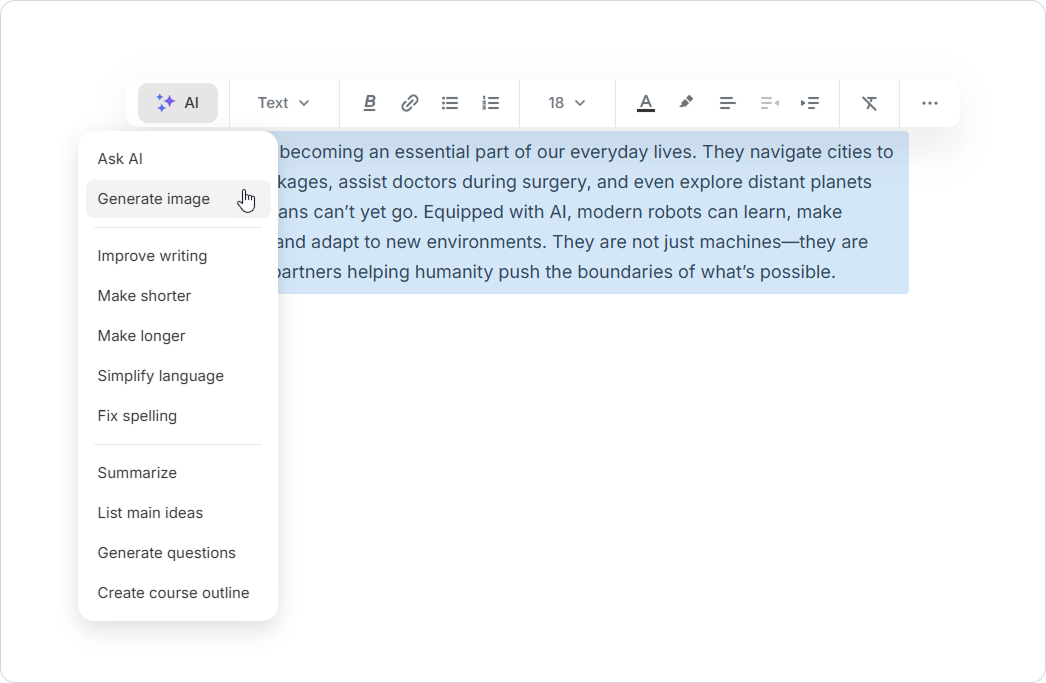Toggle bold formatting
Screen dimensions: 1046x683
(x=370, y=103)
